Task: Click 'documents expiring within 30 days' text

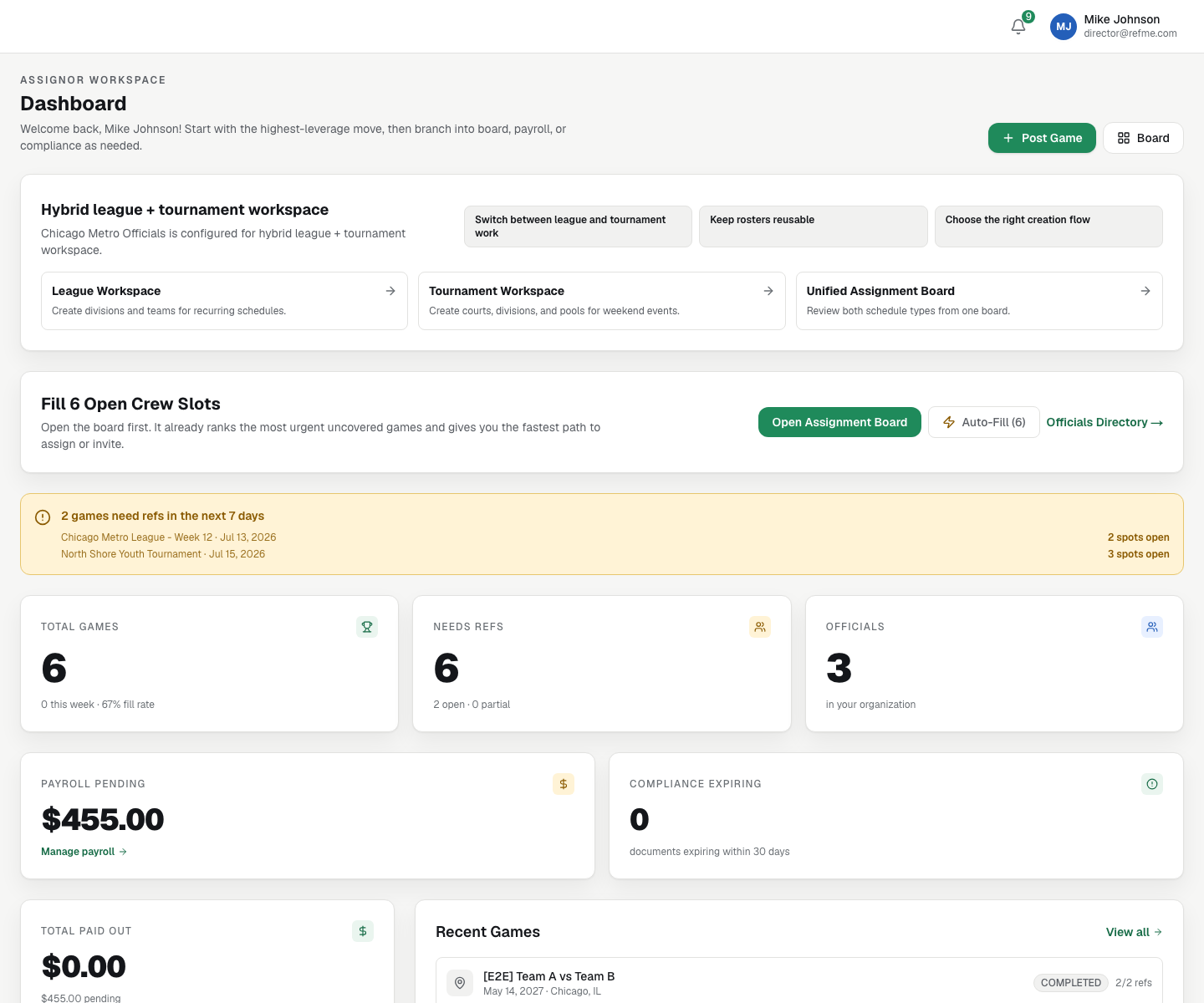Action: pyautogui.click(x=709, y=852)
